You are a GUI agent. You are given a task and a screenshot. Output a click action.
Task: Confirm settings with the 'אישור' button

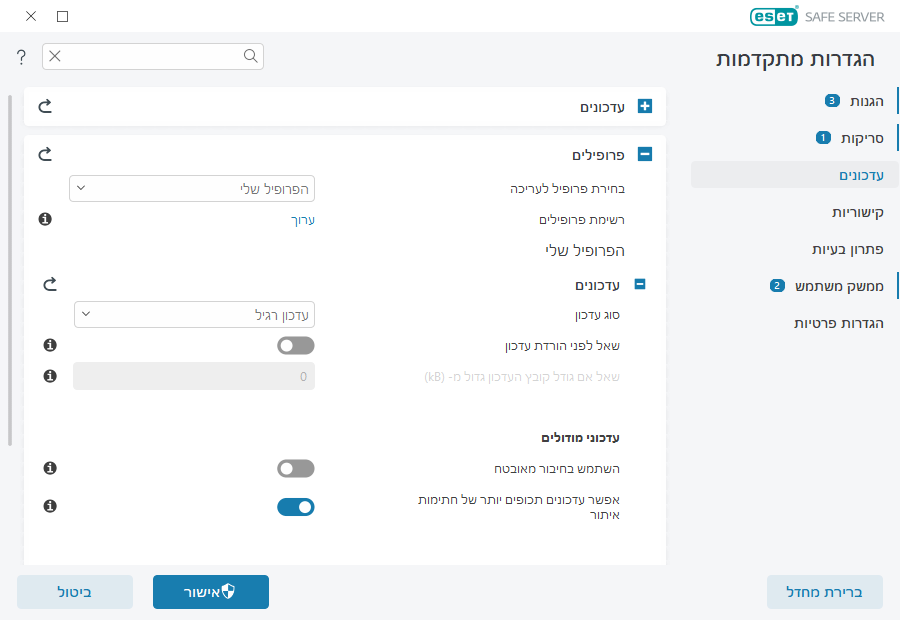tap(210, 592)
